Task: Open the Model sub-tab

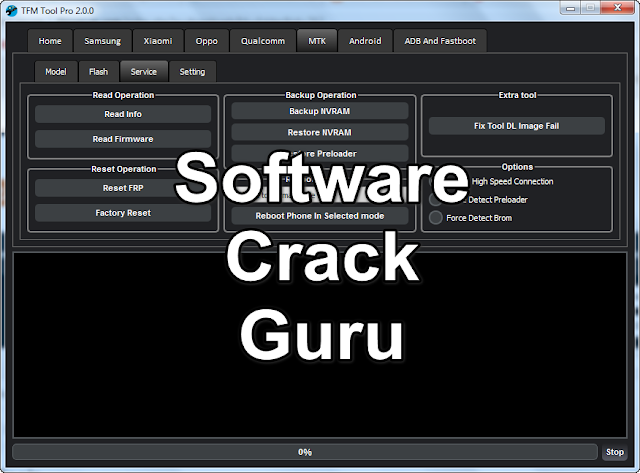Action: (x=56, y=72)
